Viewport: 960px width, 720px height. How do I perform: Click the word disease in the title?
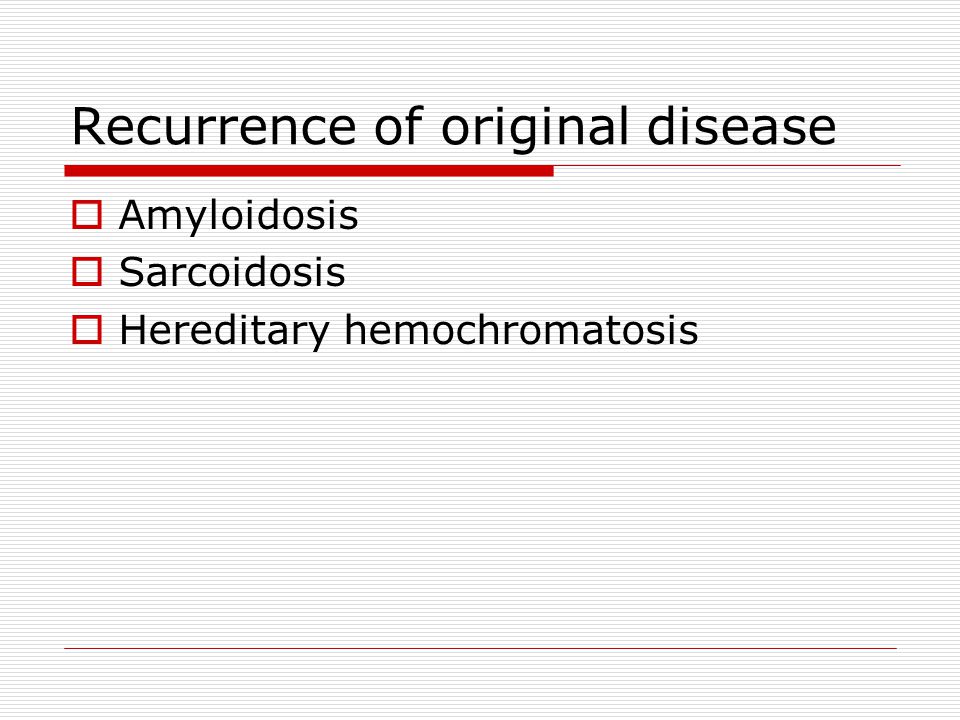coord(741,127)
